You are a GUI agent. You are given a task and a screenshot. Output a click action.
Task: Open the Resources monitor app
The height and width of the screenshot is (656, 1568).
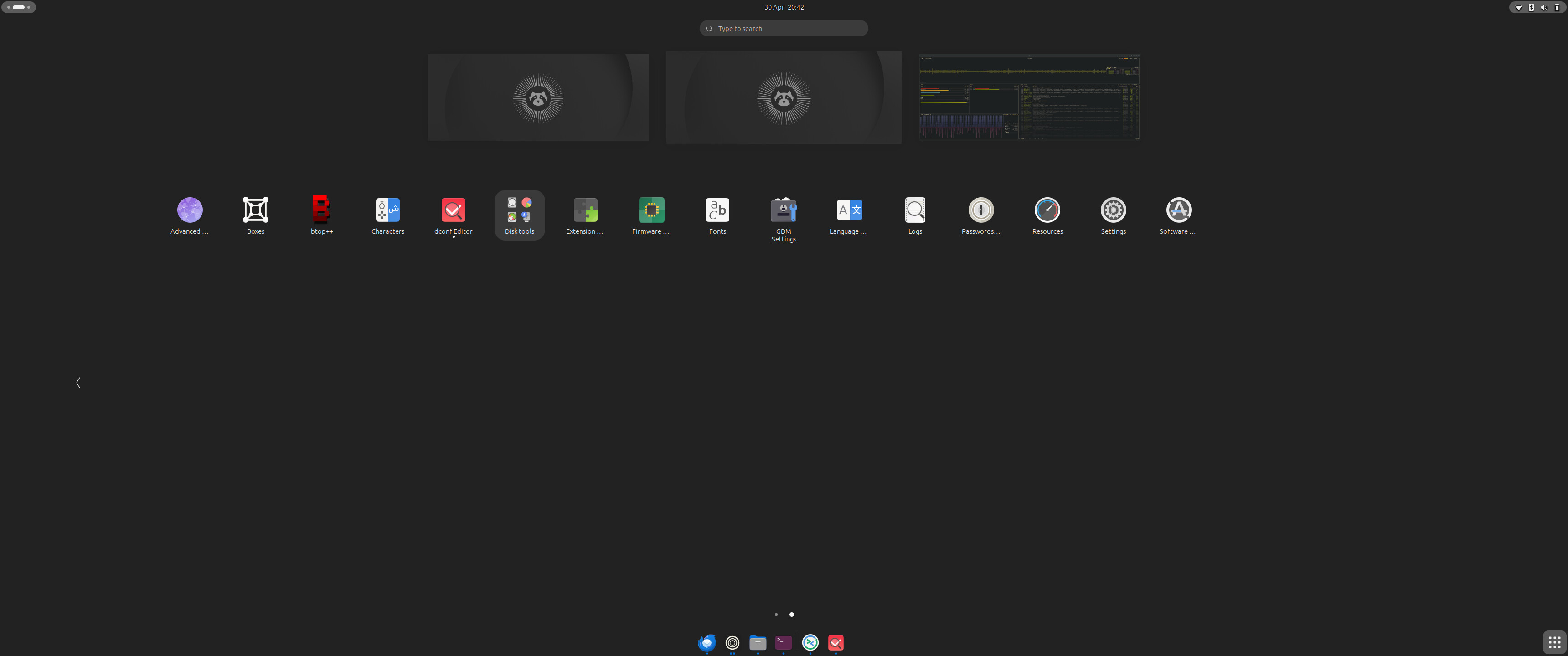(x=1047, y=215)
